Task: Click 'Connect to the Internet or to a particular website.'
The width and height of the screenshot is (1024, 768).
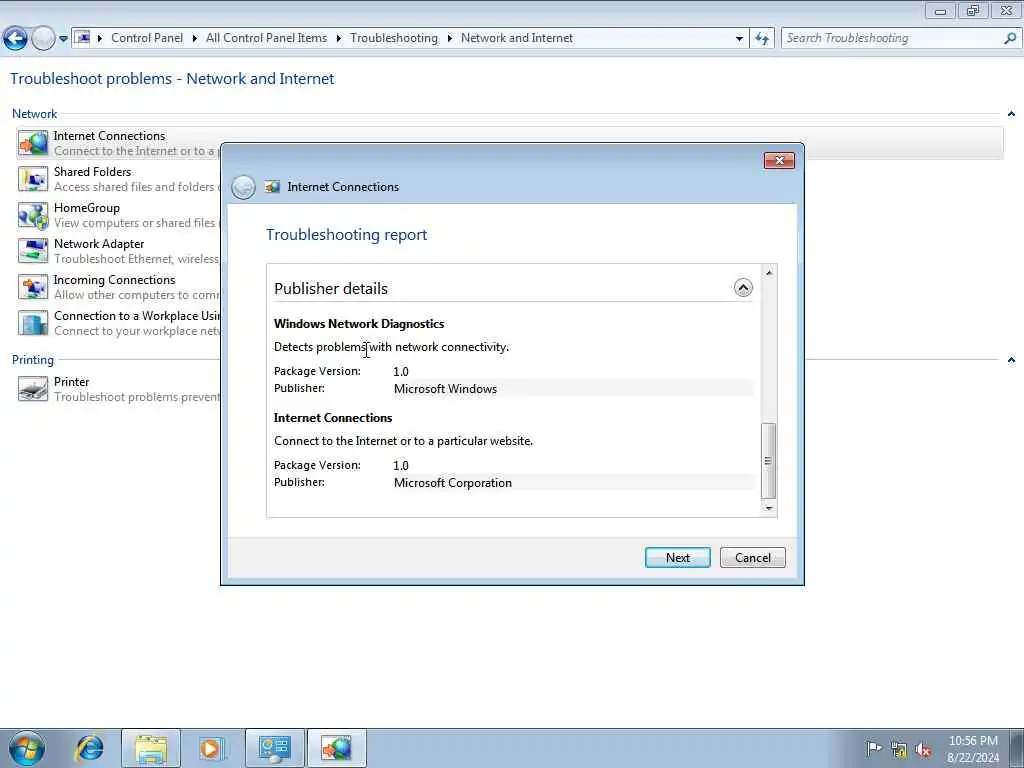Action: click(403, 441)
